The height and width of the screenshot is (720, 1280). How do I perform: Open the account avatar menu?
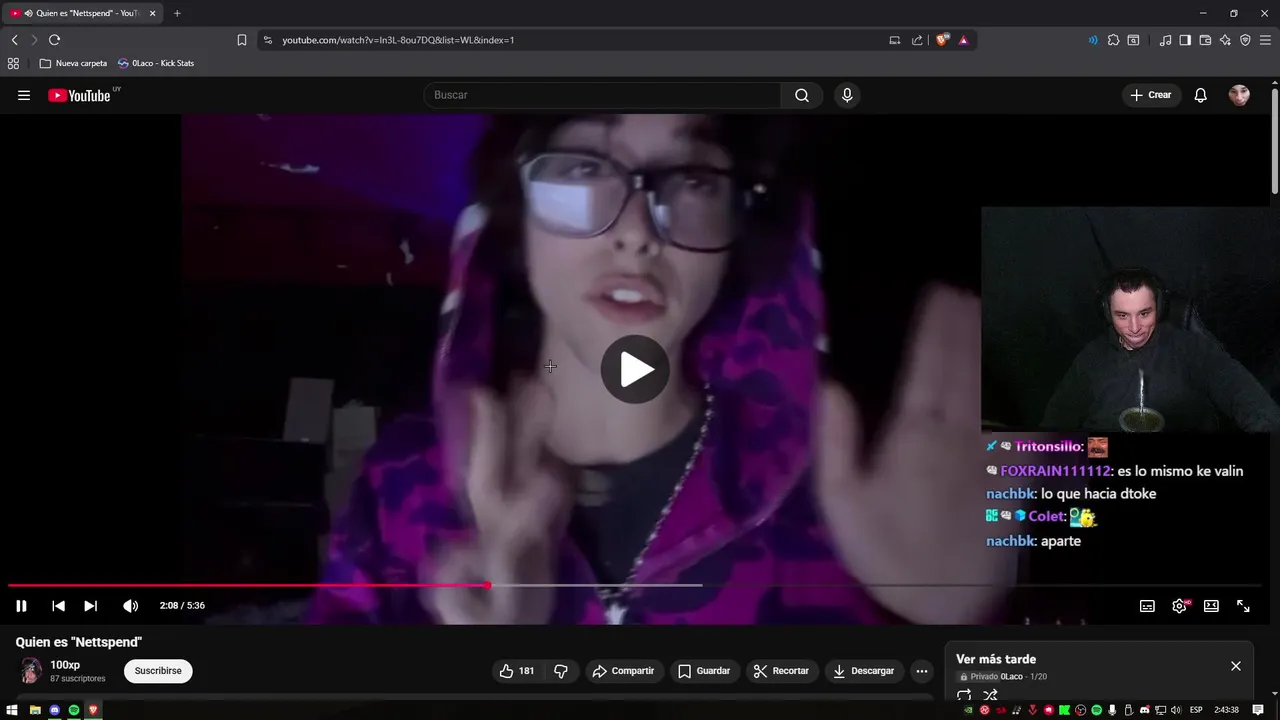1239,95
